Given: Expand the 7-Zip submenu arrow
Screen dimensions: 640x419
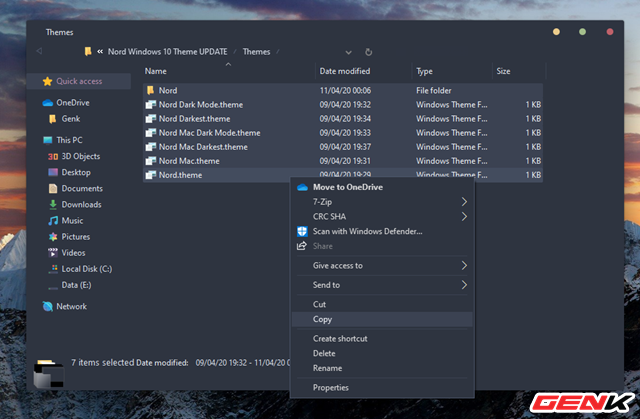Looking at the screenshot, I should pos(464,202).
